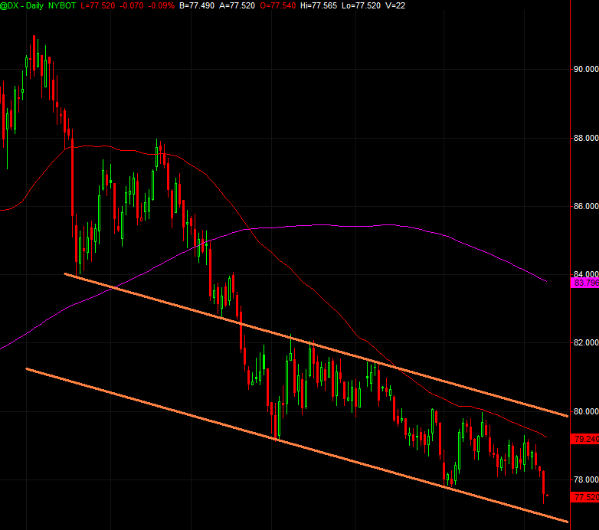The width and height of the screenshot is (599, 530).
Task: Click the open price O=77.540 readout
Action: pos(278,5)
